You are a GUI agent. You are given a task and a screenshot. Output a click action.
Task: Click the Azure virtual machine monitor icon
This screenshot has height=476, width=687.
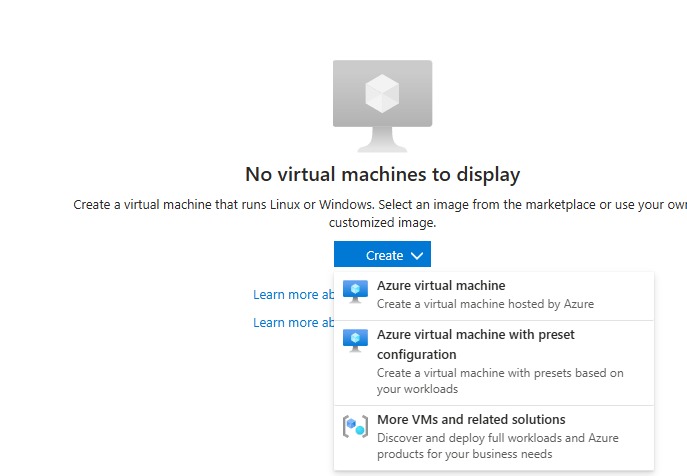[x=355, y=291]
